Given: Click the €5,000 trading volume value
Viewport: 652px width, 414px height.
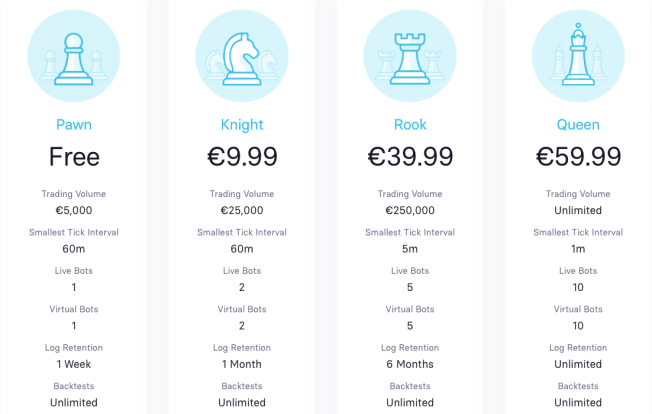Looking at the screenshot, I should [x=74, y=210].
